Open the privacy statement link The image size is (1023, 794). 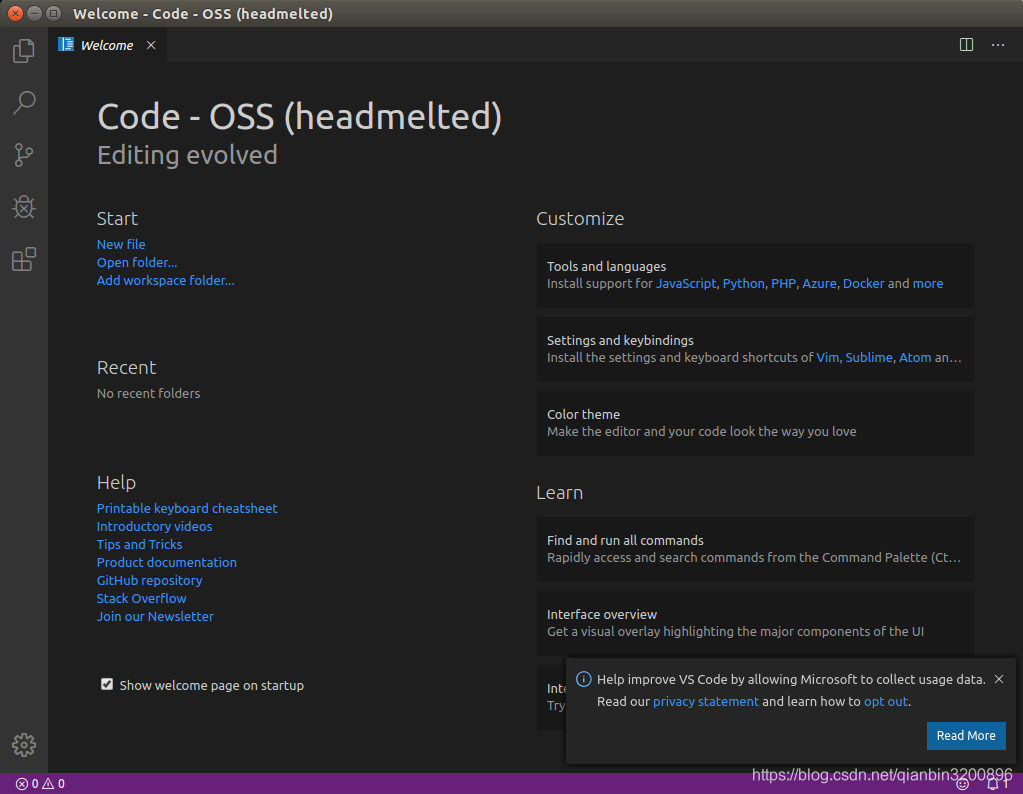[705, 701]
